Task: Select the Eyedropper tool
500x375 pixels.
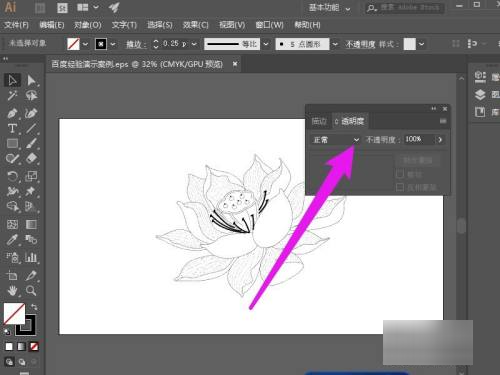Action: coord(12,240)
